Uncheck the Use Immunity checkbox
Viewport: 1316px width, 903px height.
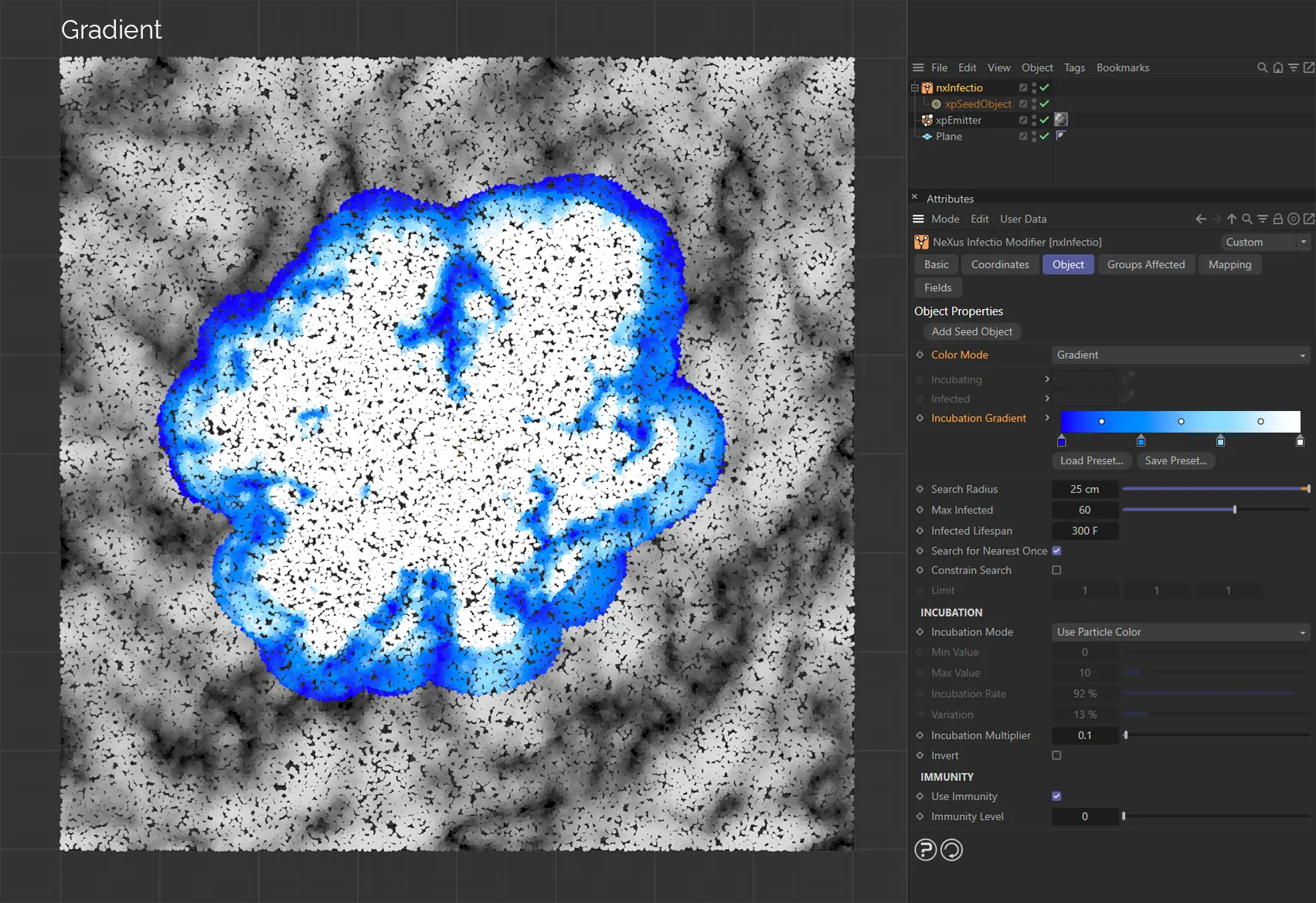tap(1056, 796)
